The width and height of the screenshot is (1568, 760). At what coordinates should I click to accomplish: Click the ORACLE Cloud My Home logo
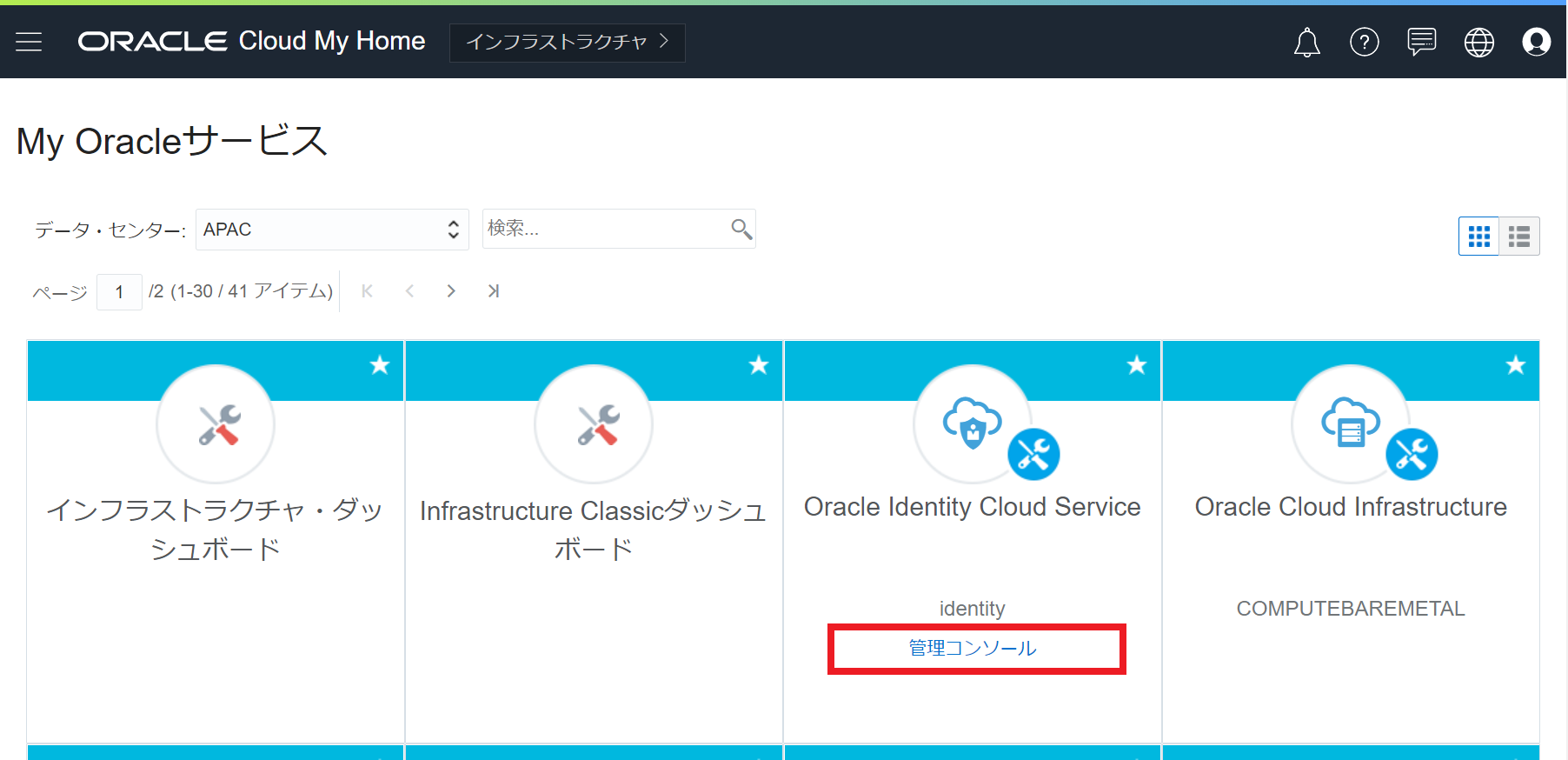[251, 41]
